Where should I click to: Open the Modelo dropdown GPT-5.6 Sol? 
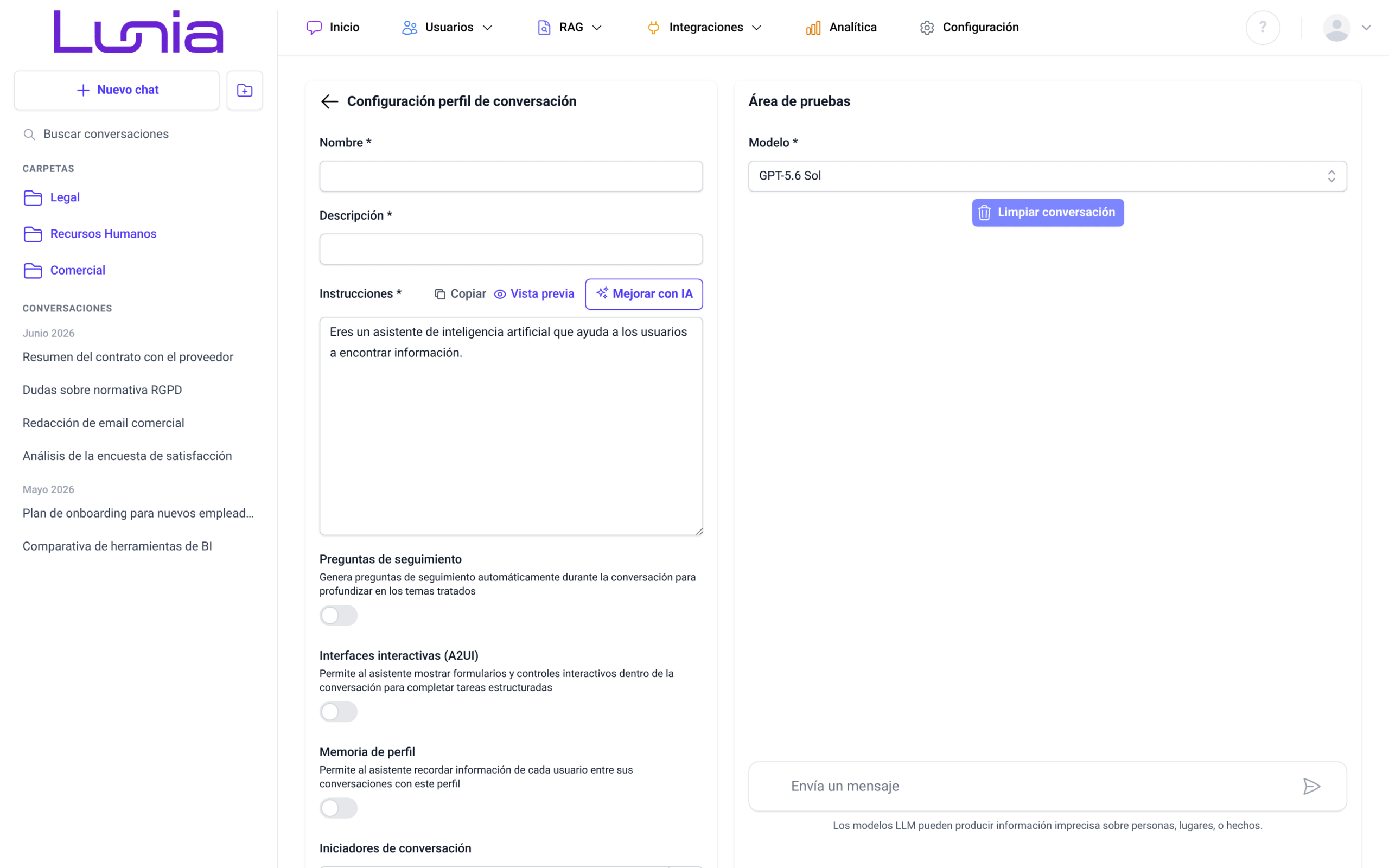click(1048, 176)
